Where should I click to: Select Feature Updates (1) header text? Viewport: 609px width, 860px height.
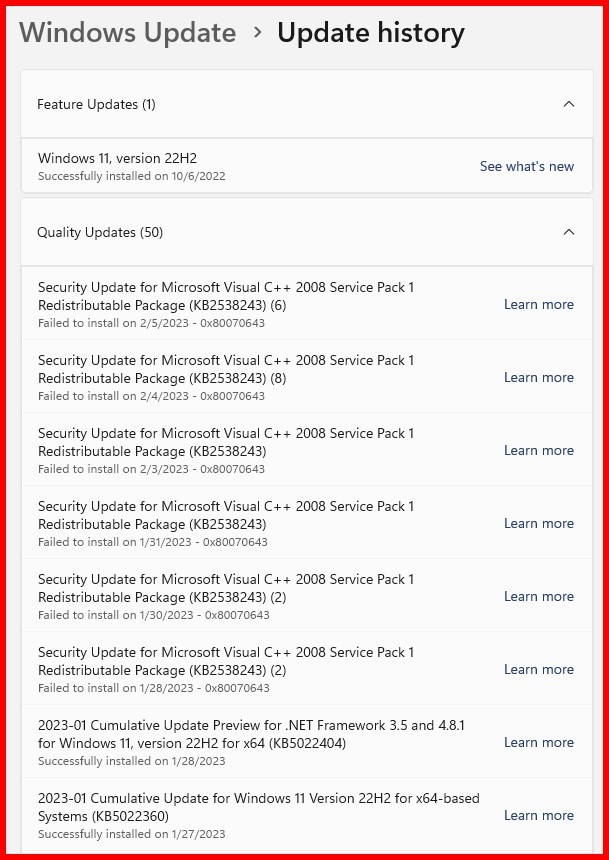pyautogui.click(x=96, y=104)
